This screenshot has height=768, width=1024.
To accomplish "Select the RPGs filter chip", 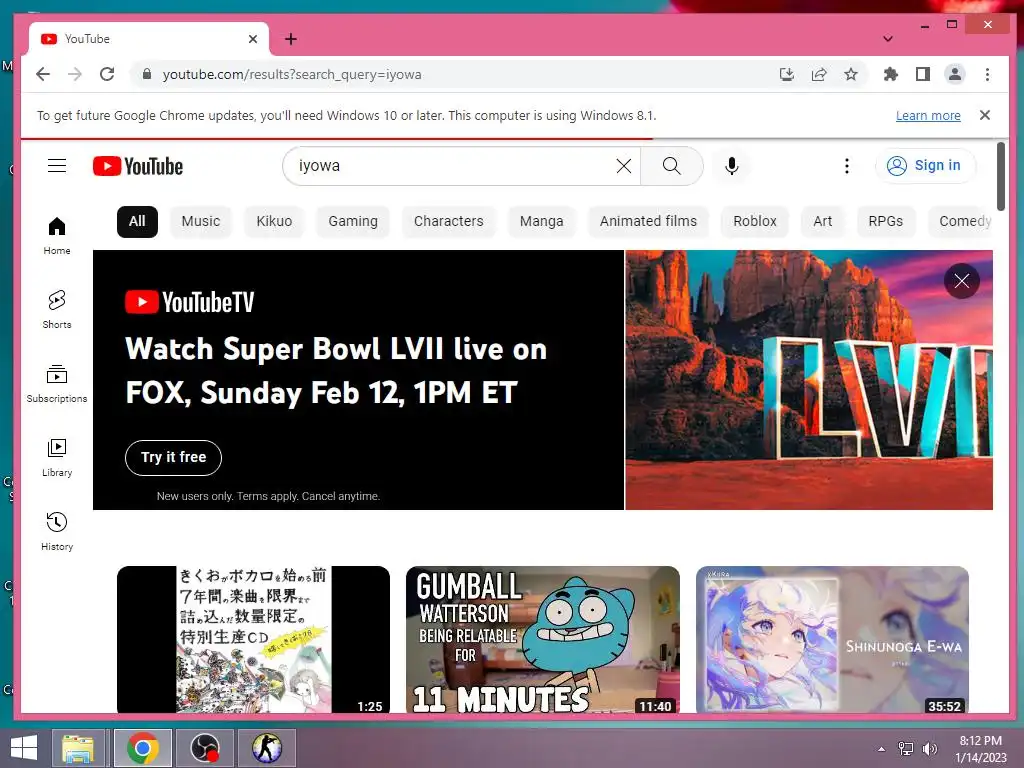I will pos(886,221).
